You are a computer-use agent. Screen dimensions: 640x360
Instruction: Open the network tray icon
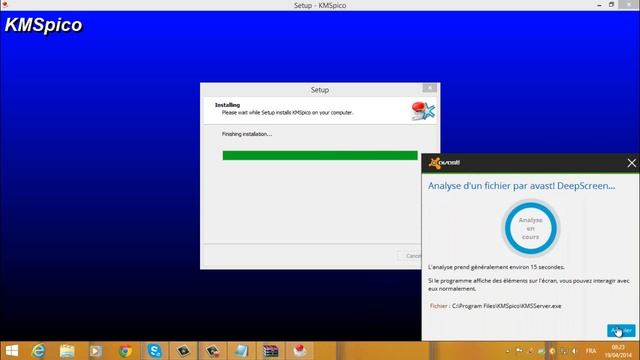pos(563,351)
